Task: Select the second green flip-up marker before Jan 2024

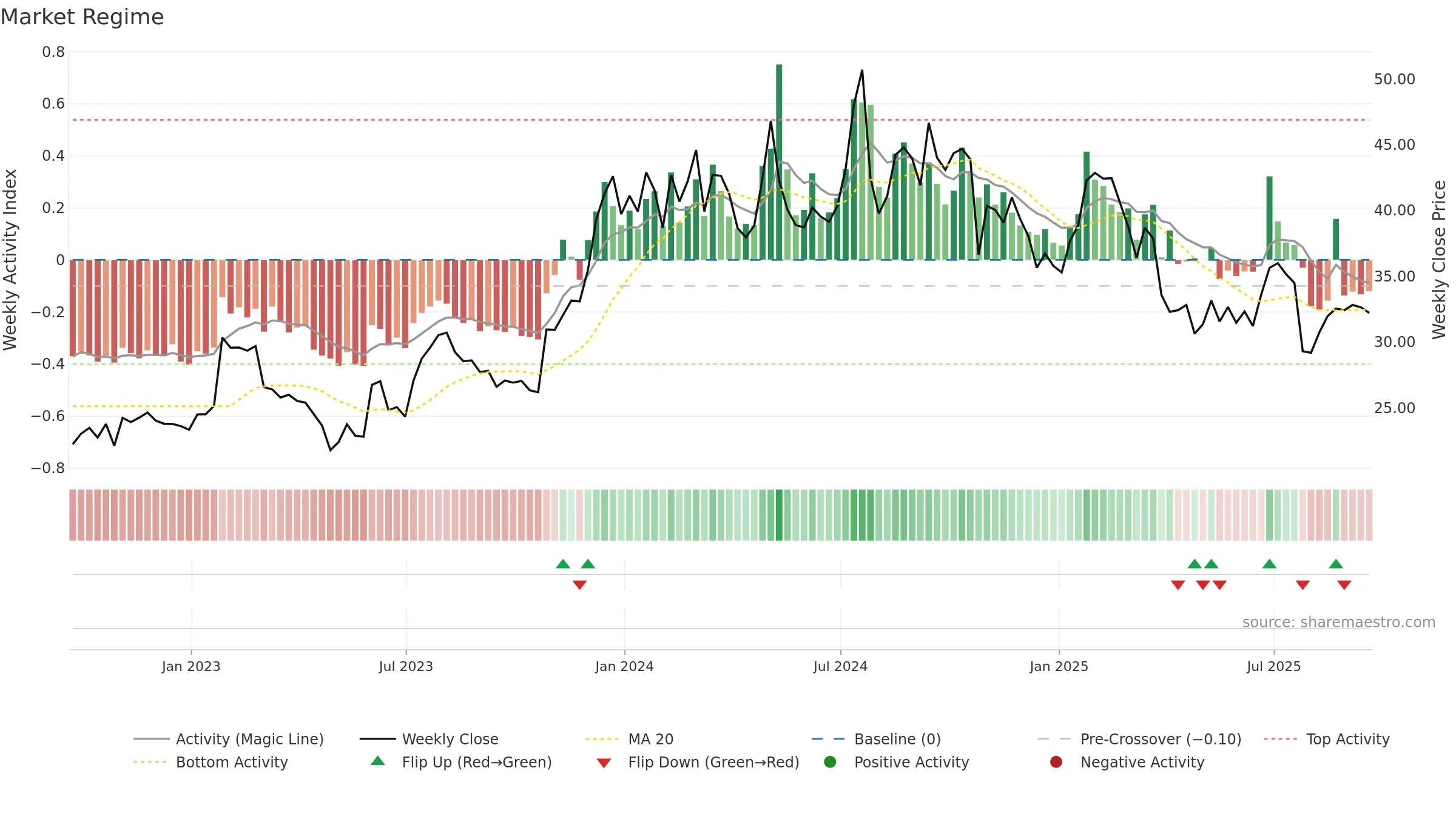Action: pyautogui.click(x=588, y=564)
